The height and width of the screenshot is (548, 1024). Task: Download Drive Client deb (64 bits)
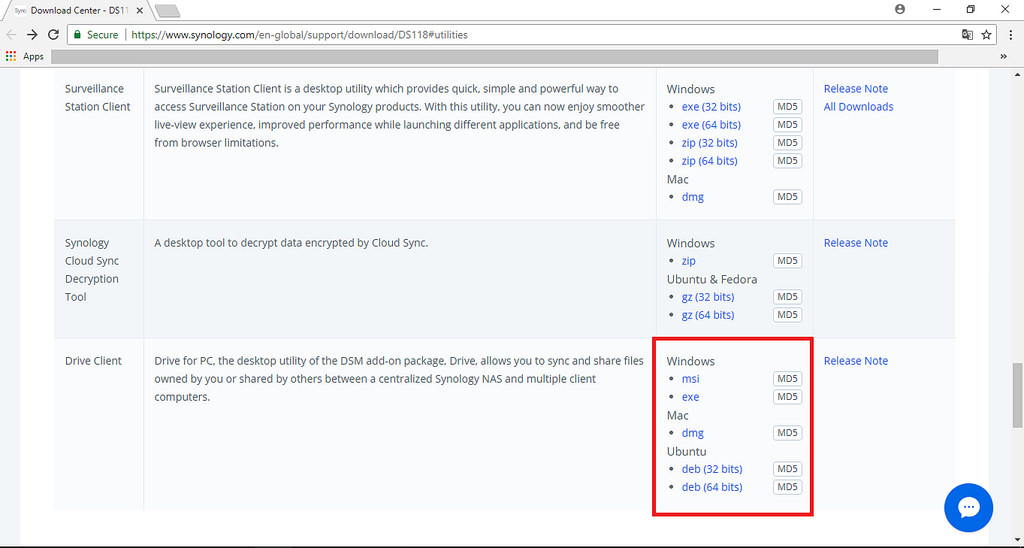click(x=712, y=487)
